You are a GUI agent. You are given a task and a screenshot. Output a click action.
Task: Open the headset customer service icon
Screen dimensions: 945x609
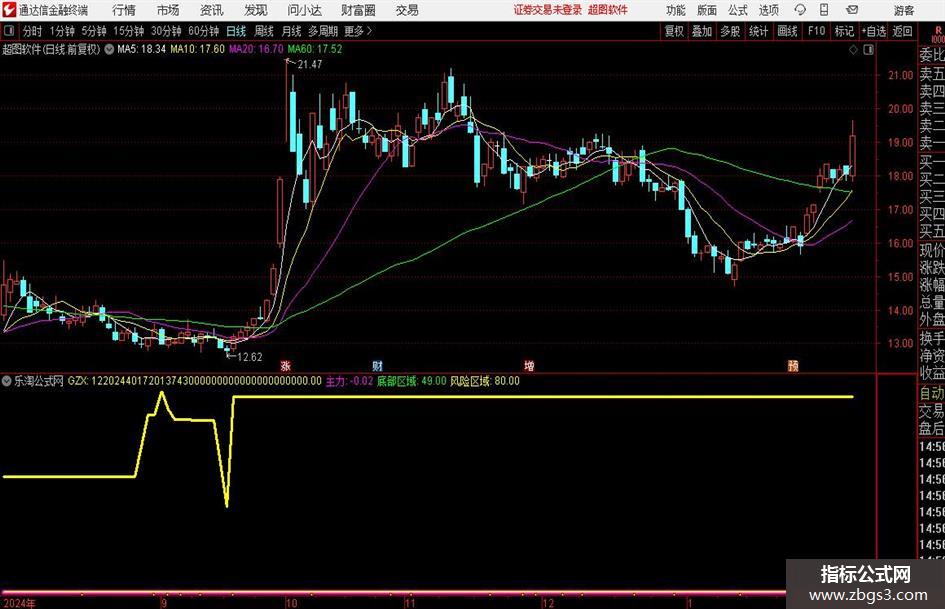(x=800, y=10)
